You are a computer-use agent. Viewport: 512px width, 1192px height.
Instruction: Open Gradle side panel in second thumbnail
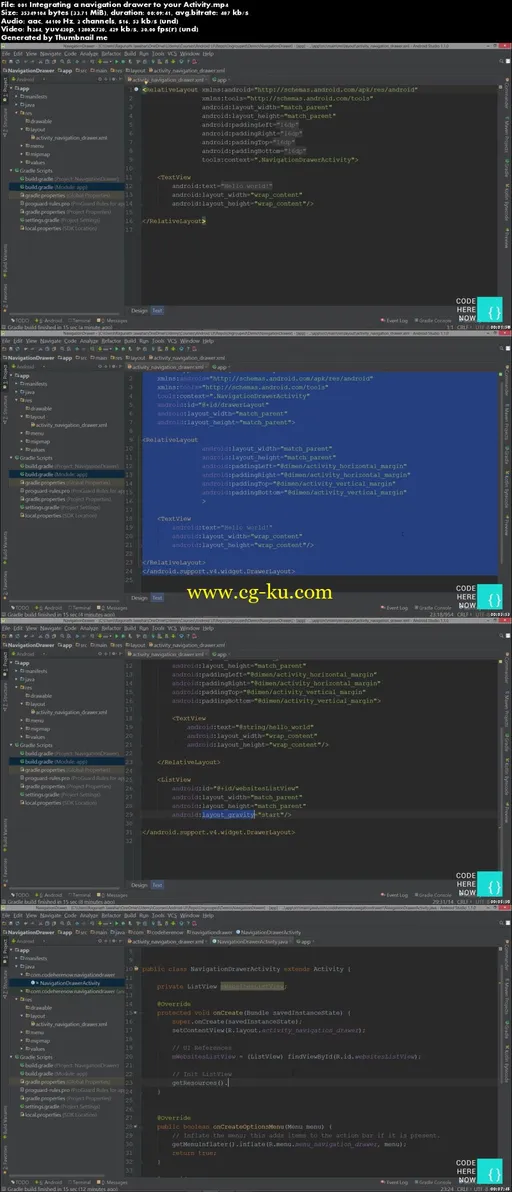click(507, 456)
